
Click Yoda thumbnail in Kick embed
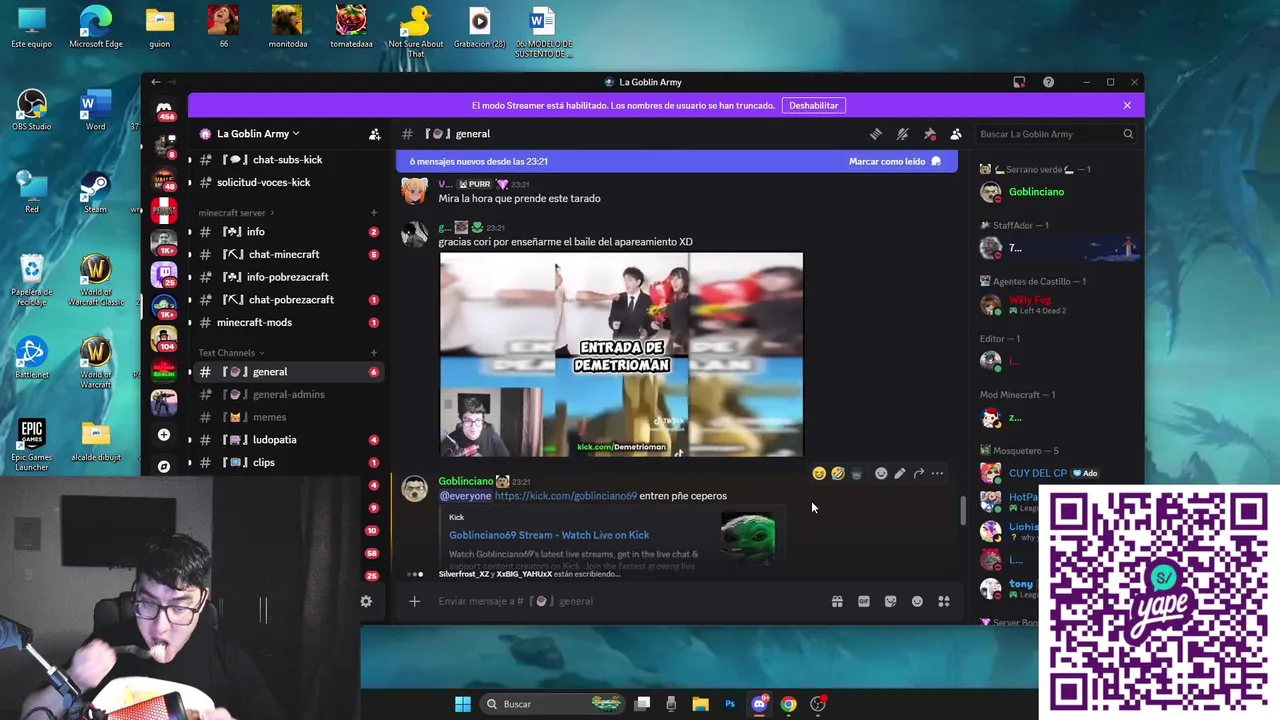click(x=748, y=538)
